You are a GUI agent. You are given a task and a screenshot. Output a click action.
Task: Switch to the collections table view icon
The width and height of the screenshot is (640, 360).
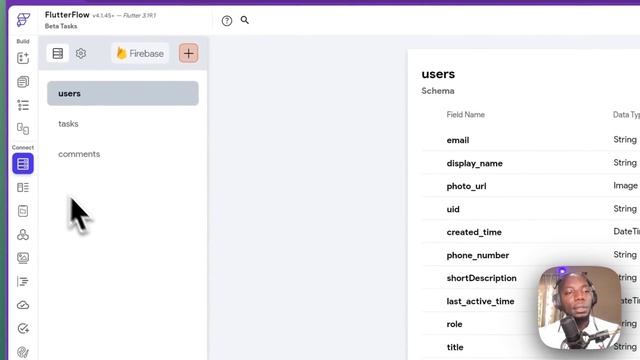[x=58, y=53]
